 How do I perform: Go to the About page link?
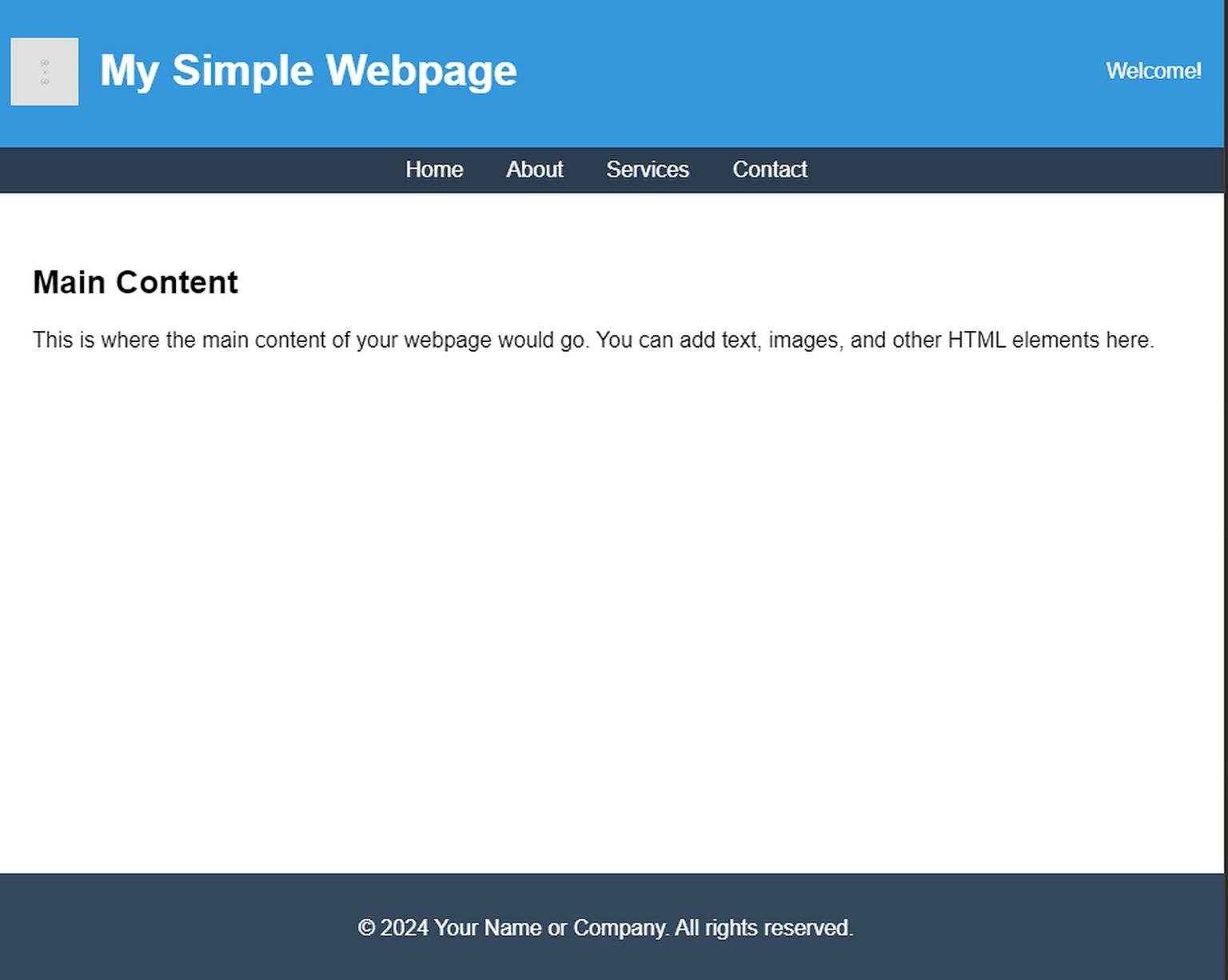coord(534,169)
